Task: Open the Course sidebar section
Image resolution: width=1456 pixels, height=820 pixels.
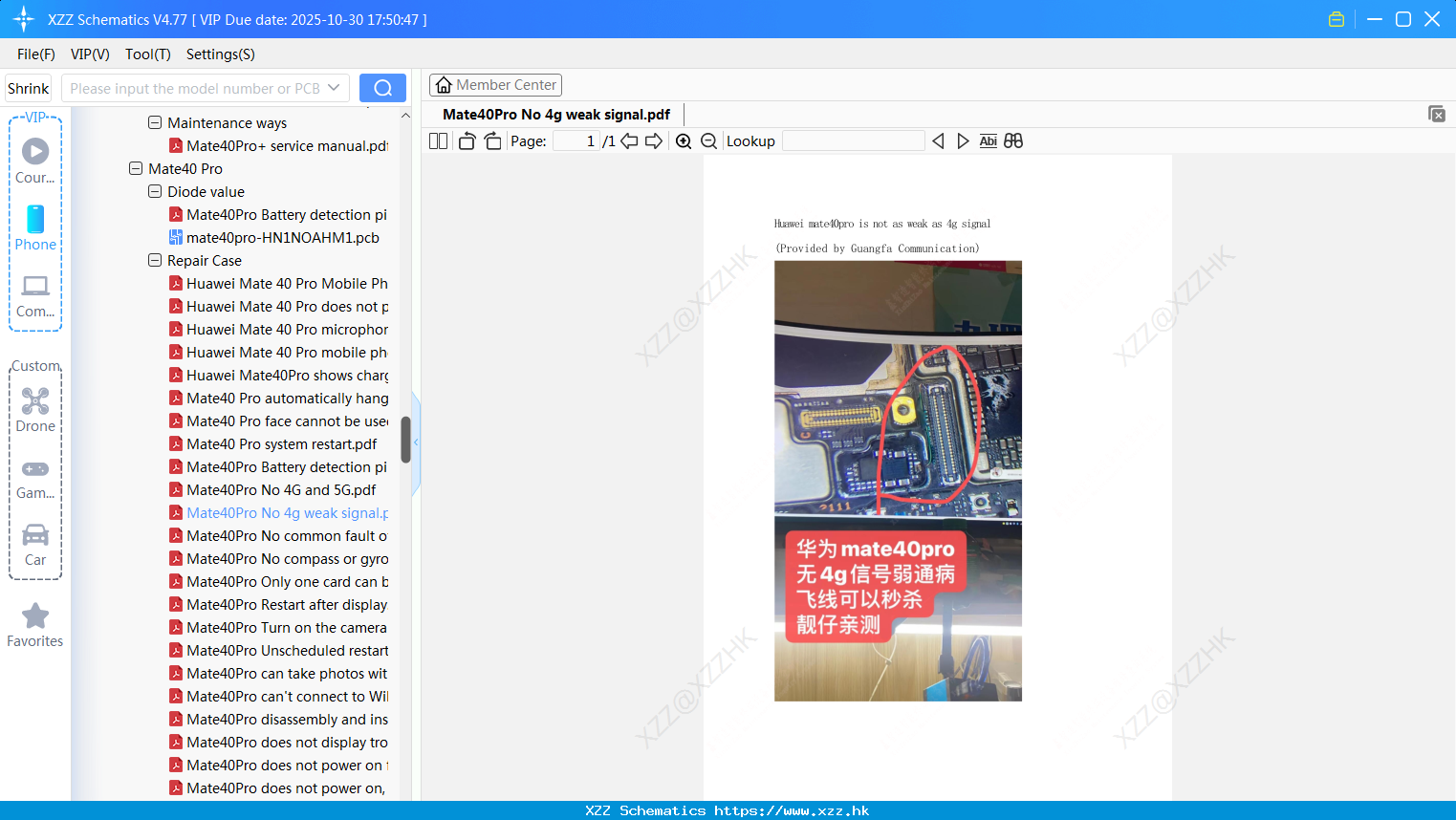Action: click(35, 162)
